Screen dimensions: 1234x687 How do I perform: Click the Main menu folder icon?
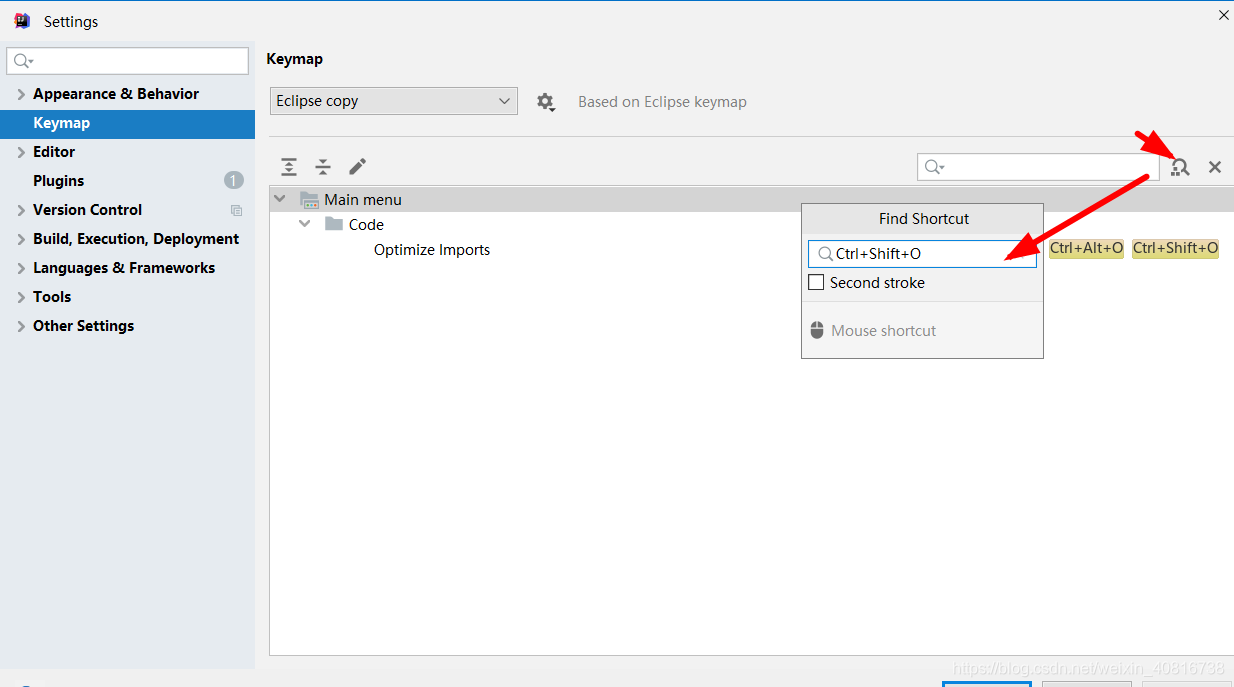point(310,200)
